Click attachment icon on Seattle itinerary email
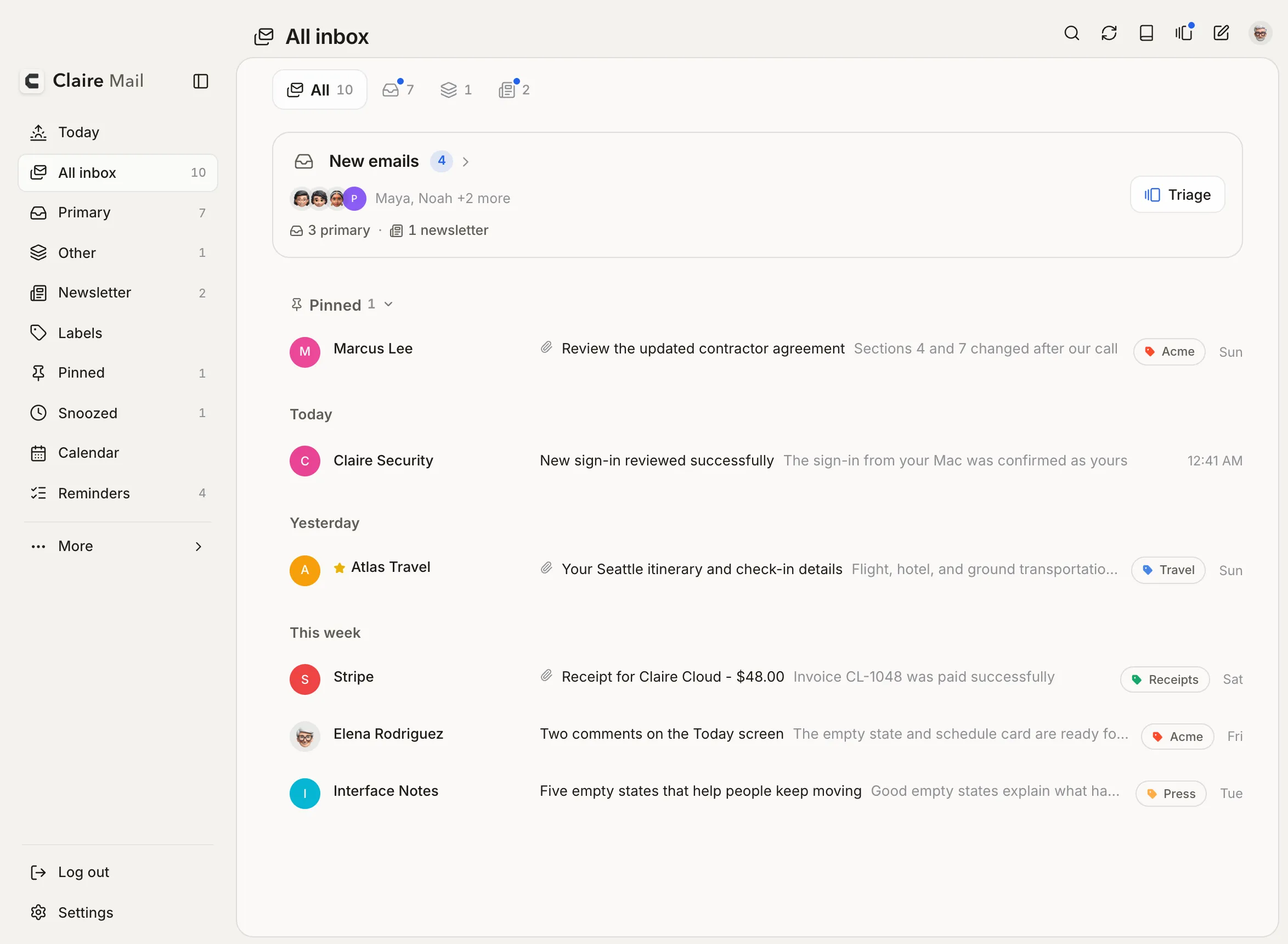The image size is (1288, 944). pyautogui.click(x=546, y=568)
